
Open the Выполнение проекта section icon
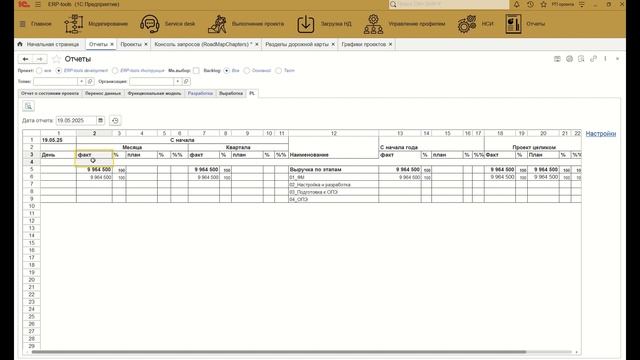point(217,24)
